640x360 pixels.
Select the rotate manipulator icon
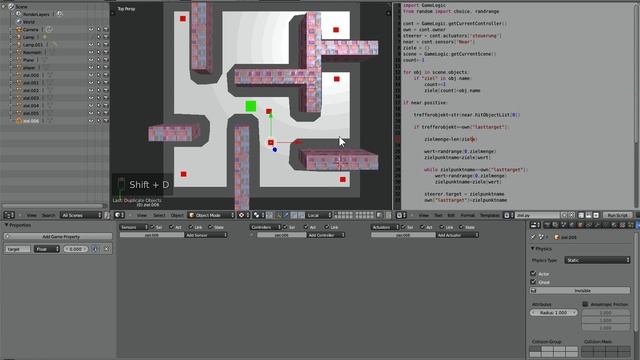(x=294, y=215)
